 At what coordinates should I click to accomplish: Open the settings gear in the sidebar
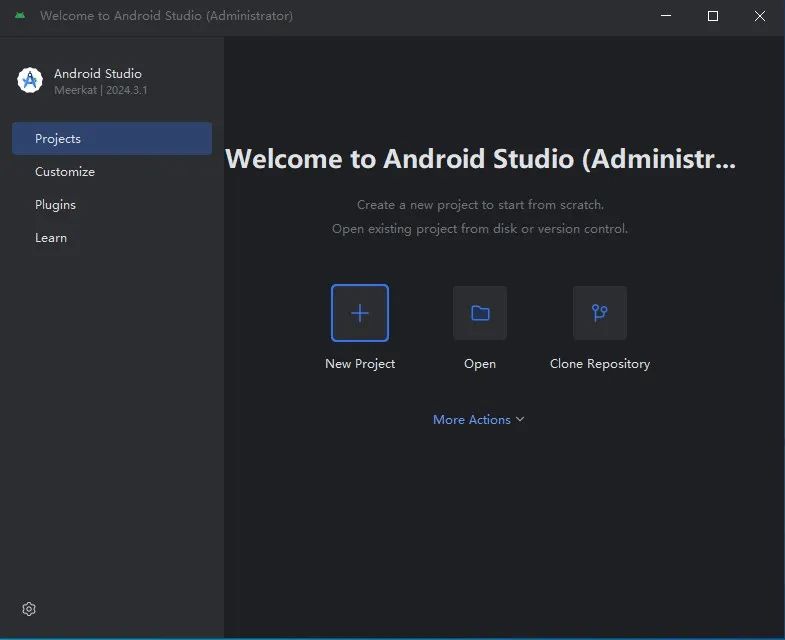(x=29, y=609)
